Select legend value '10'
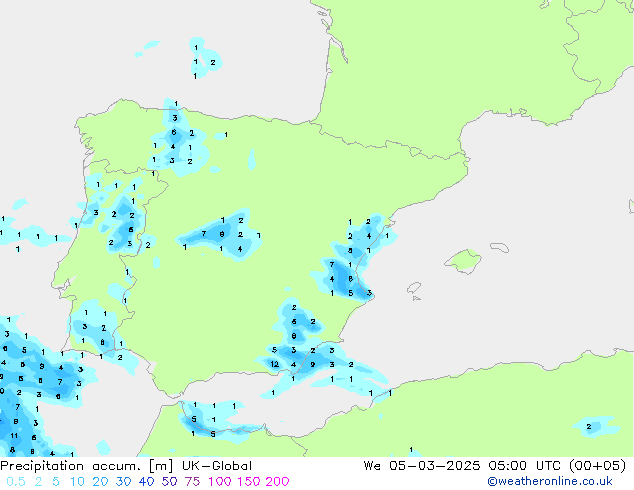 (x=77, y=482)
